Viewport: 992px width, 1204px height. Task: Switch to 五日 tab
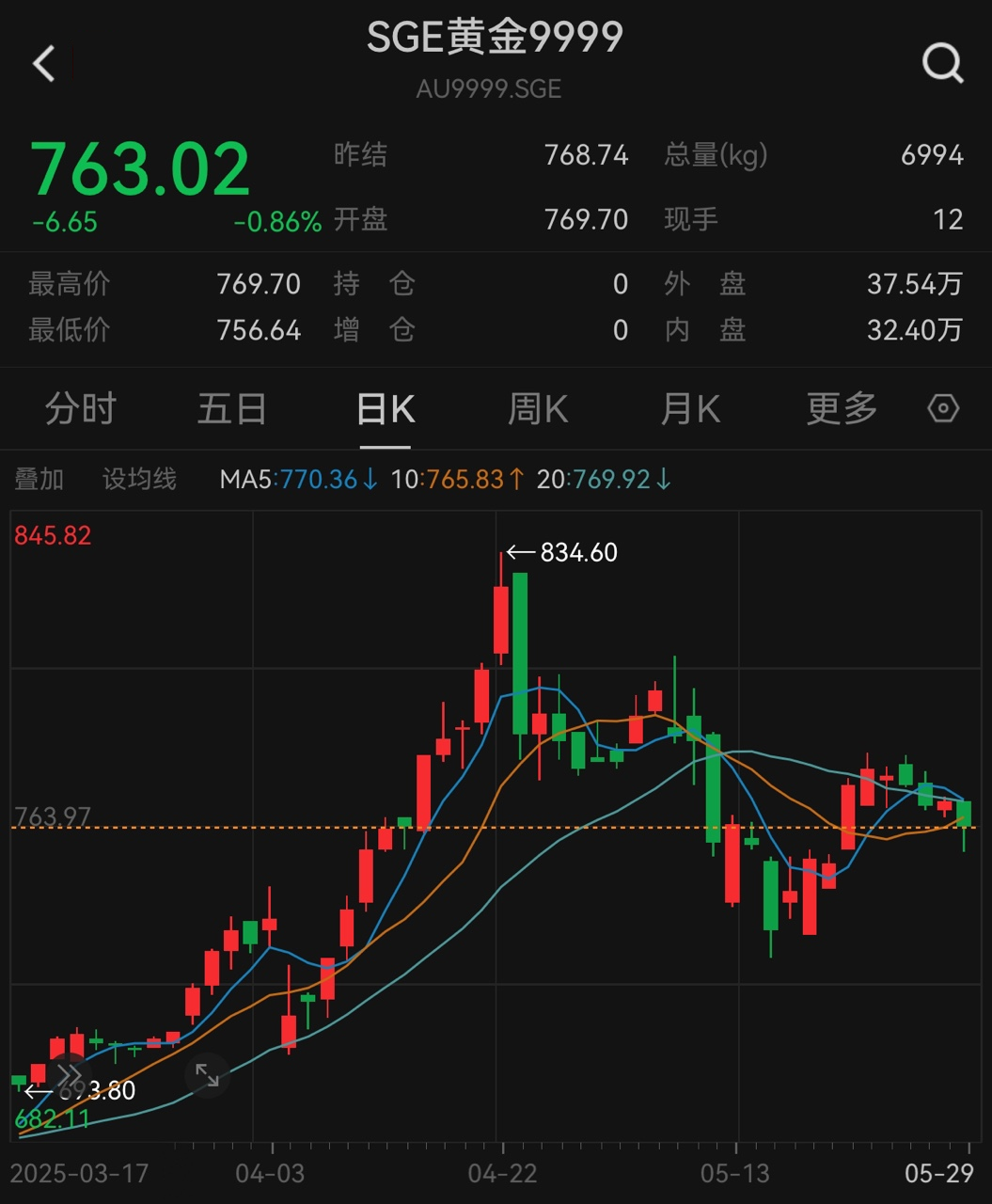(x=232, y=409)
